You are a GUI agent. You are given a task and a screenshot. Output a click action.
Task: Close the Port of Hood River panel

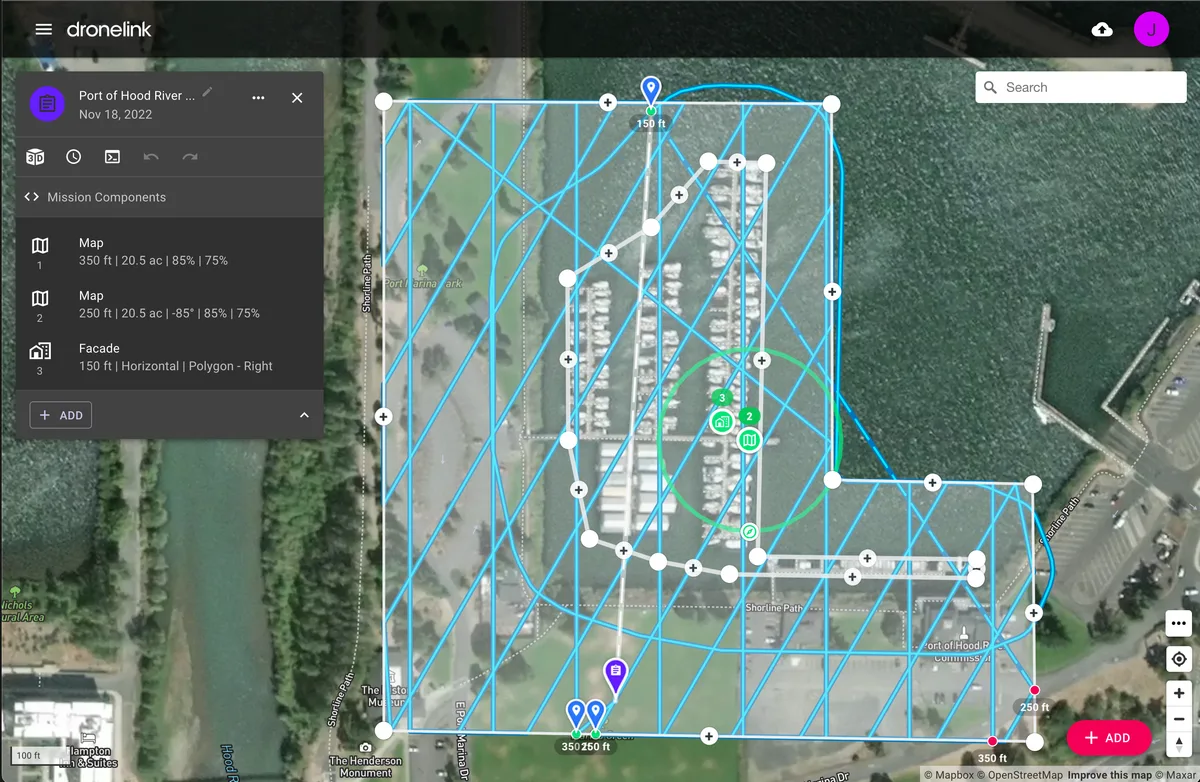click(297, 98)
